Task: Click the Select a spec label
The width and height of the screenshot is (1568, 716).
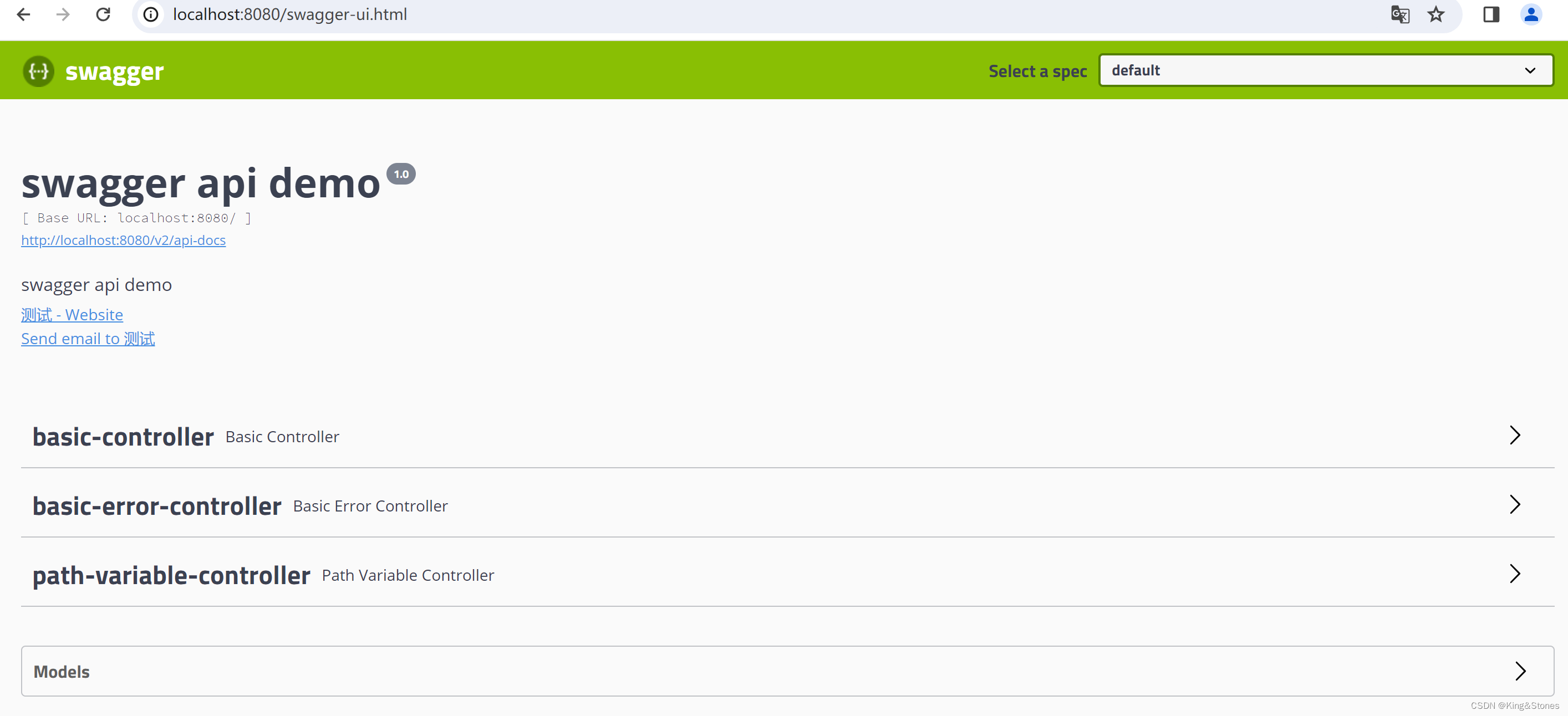Action: pyautogui.click(x=1038, y=71)
